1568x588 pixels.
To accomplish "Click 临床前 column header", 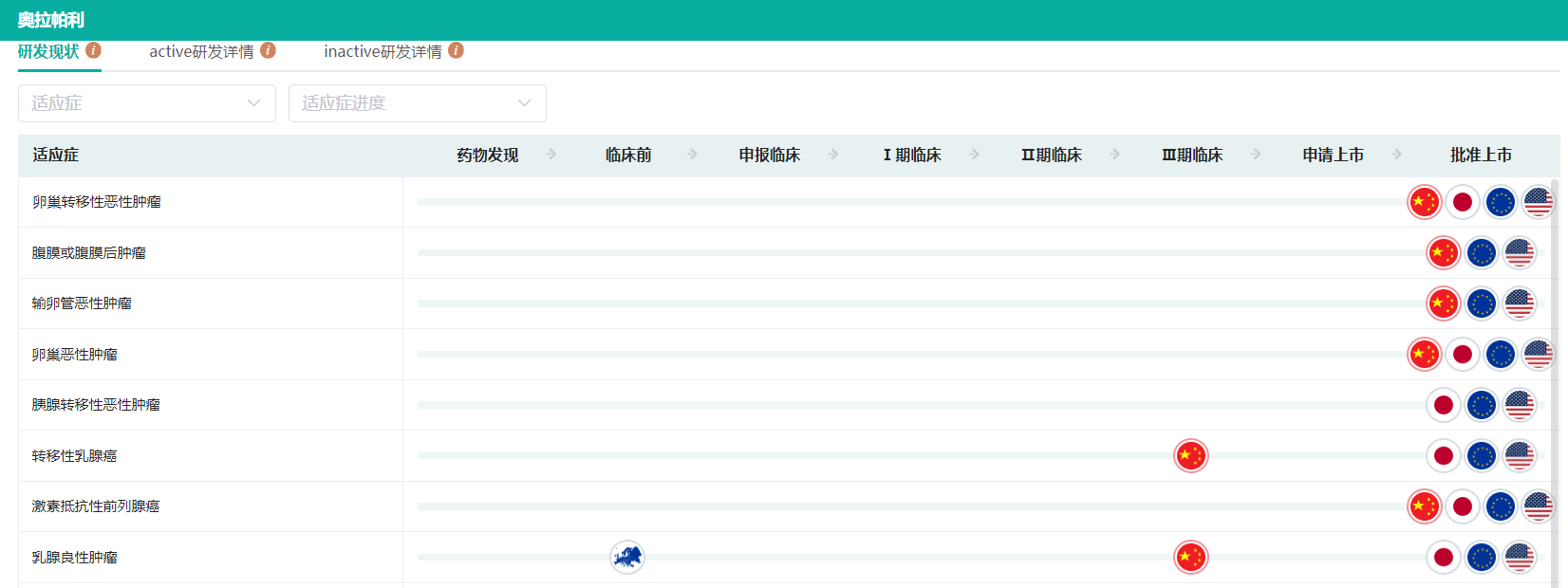I will (x=628, y=156).
